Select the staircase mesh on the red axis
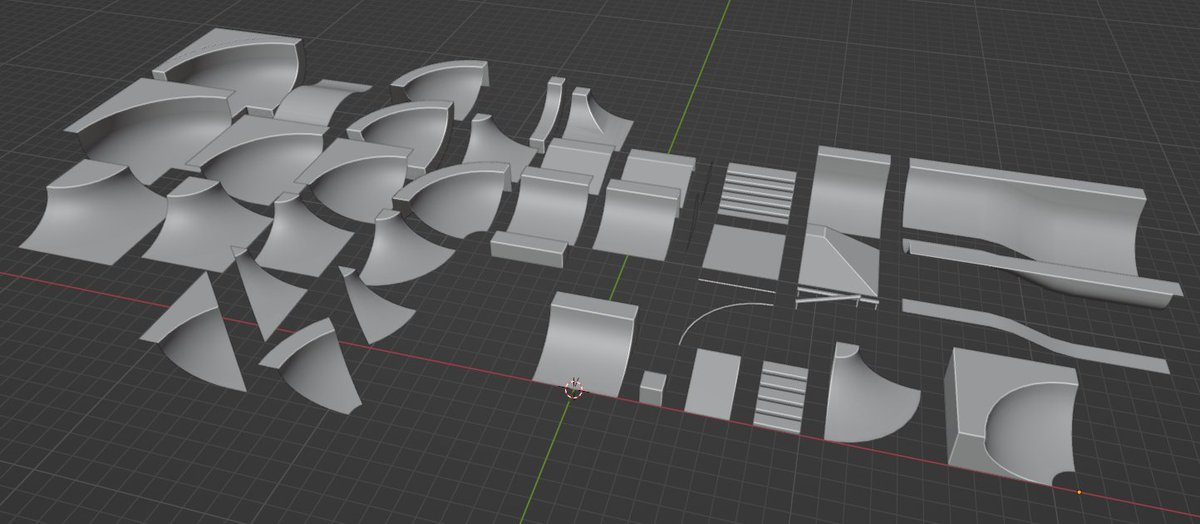Viewport: 1200px width, 524px height. tap(782, 397)
